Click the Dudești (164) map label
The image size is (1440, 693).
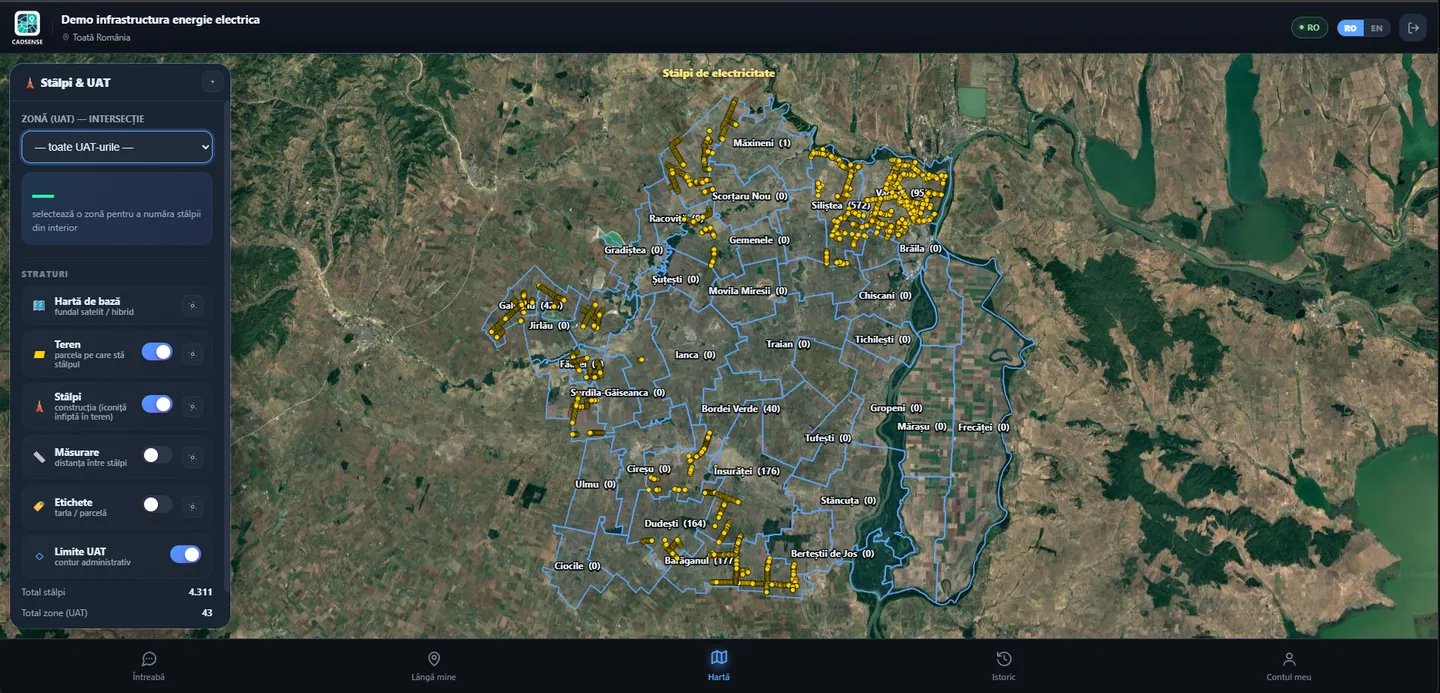click(675, 524)
